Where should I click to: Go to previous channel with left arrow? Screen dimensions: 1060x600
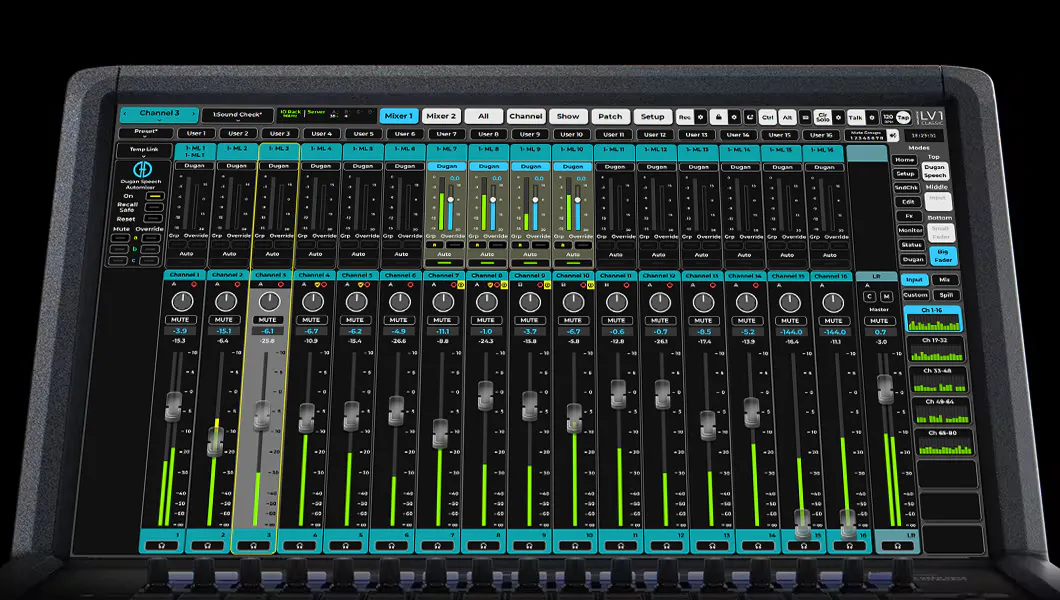(125, 114)
